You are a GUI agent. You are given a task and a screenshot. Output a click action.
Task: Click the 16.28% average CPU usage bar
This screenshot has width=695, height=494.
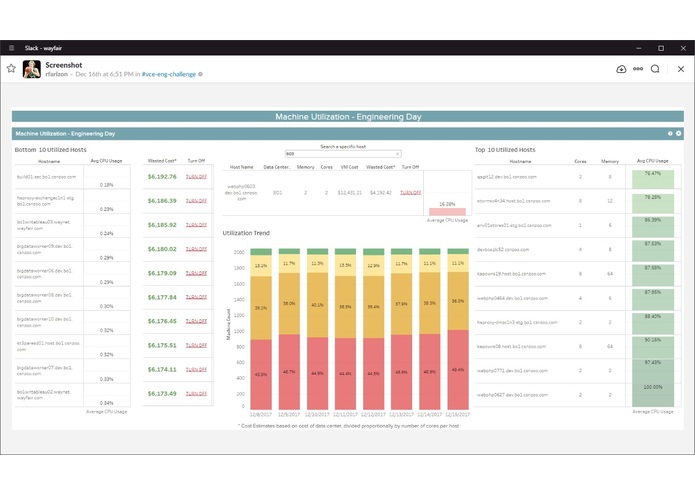click(447, 212)
